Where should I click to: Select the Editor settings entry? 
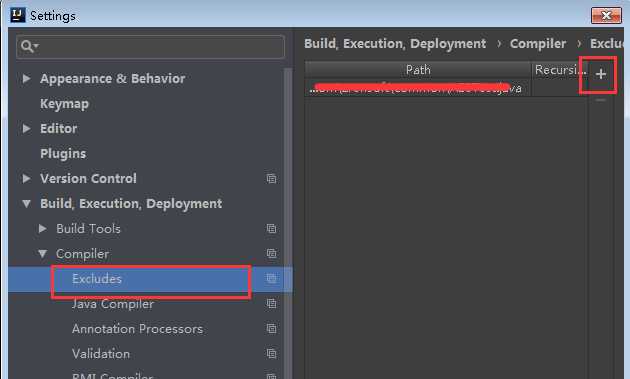pyautogui.click(x=58, y=129)
